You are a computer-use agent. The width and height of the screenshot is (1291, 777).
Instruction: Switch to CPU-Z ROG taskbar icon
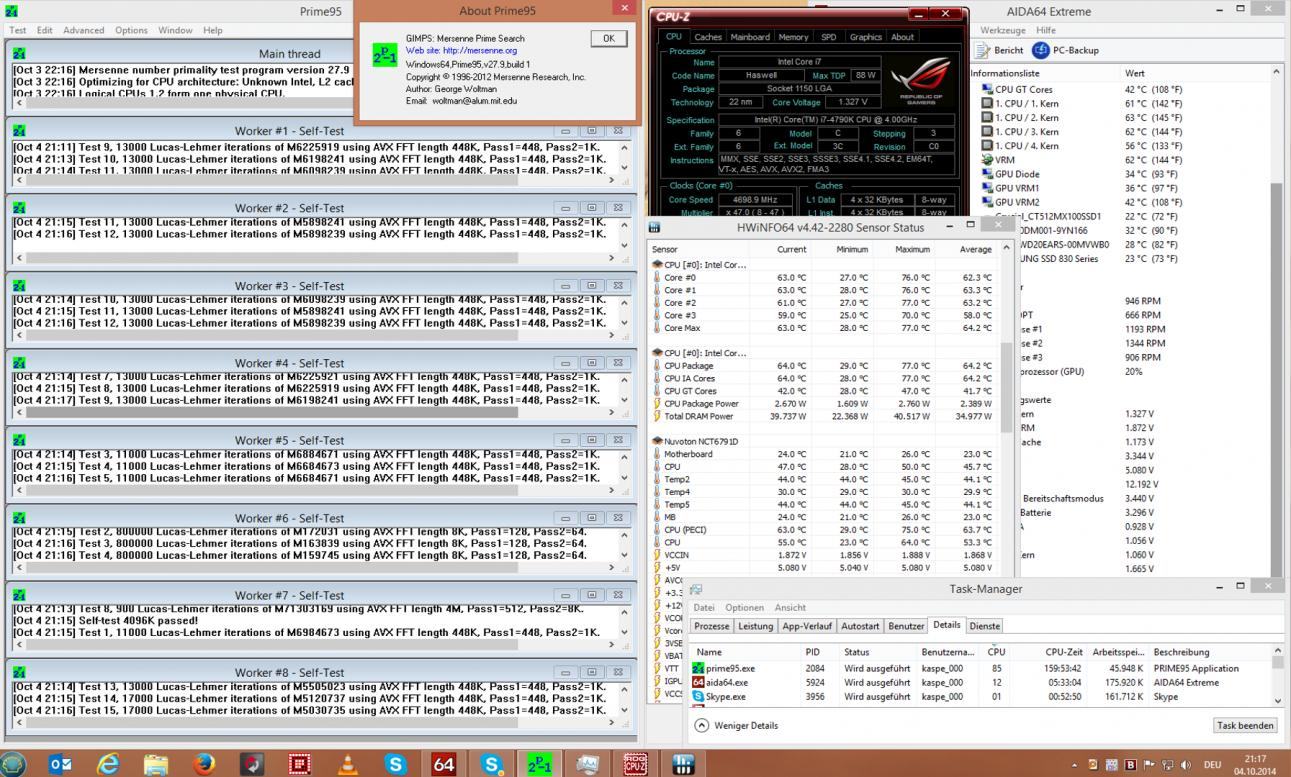(636, 764)
